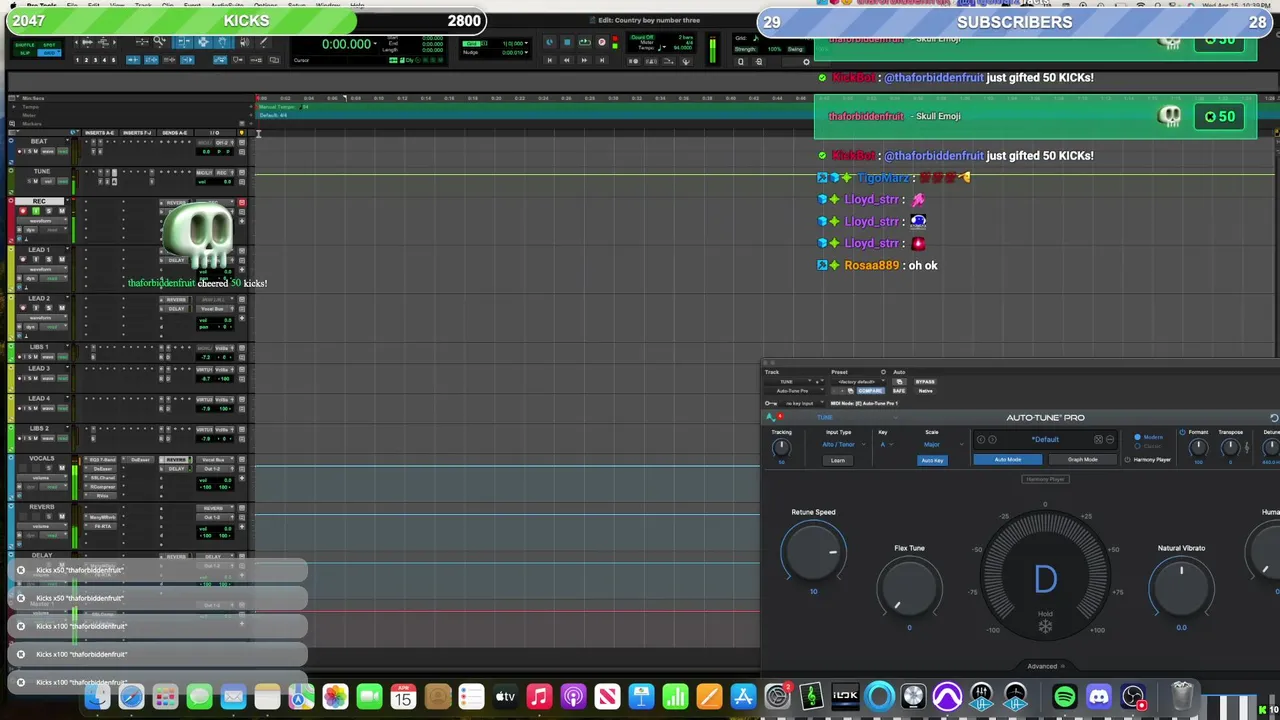
Task: Open Finder from the Dock
Action: pyautogui.click(x=97, y=696)
